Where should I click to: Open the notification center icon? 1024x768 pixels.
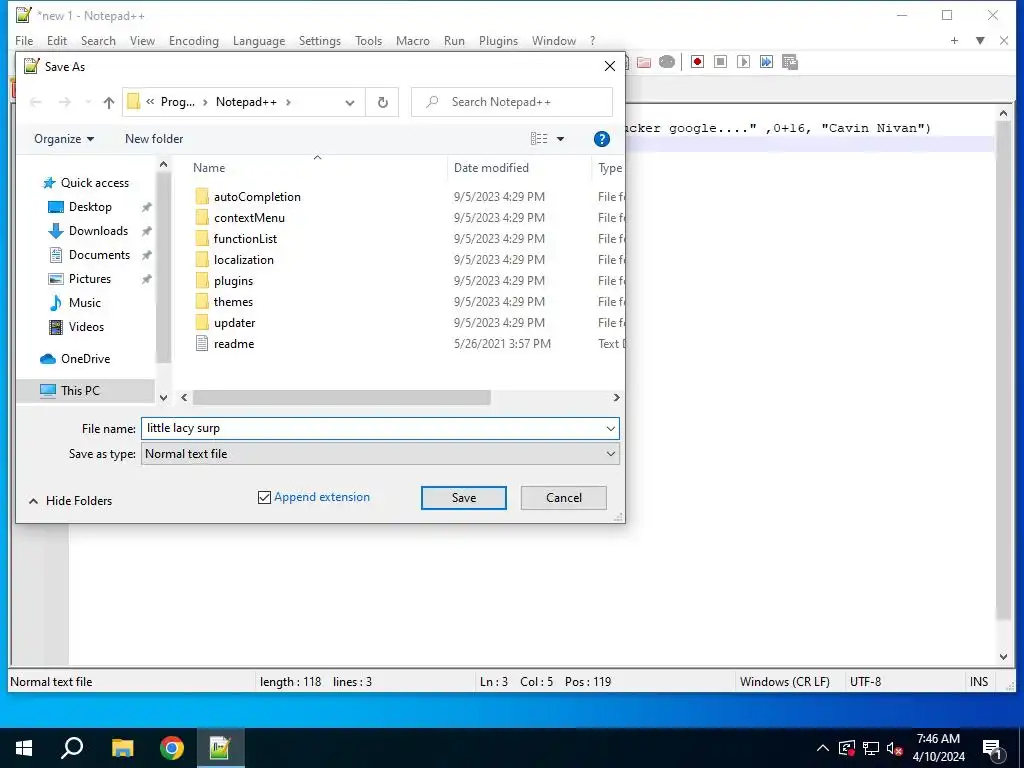click(992, 748)
